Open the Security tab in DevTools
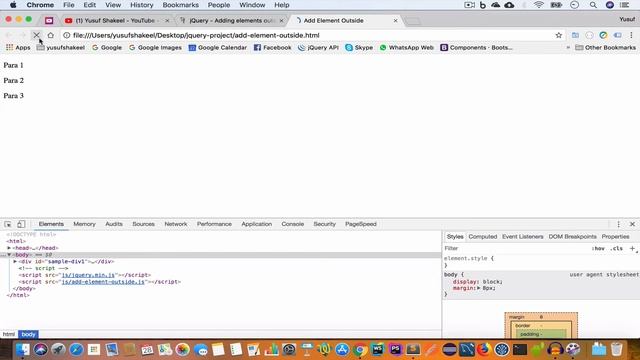This screenshot has height=360, width=640. click(x=324, y=224)
